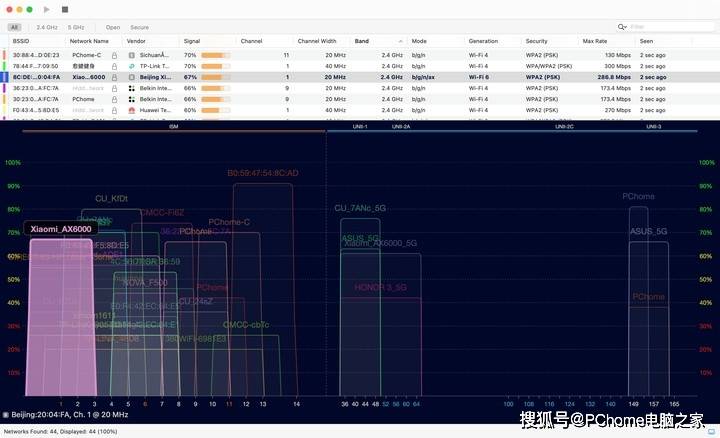Click TP-Link vendor logo icon
This screenshot has height=438, width=720.
click(x=132, y=66)
